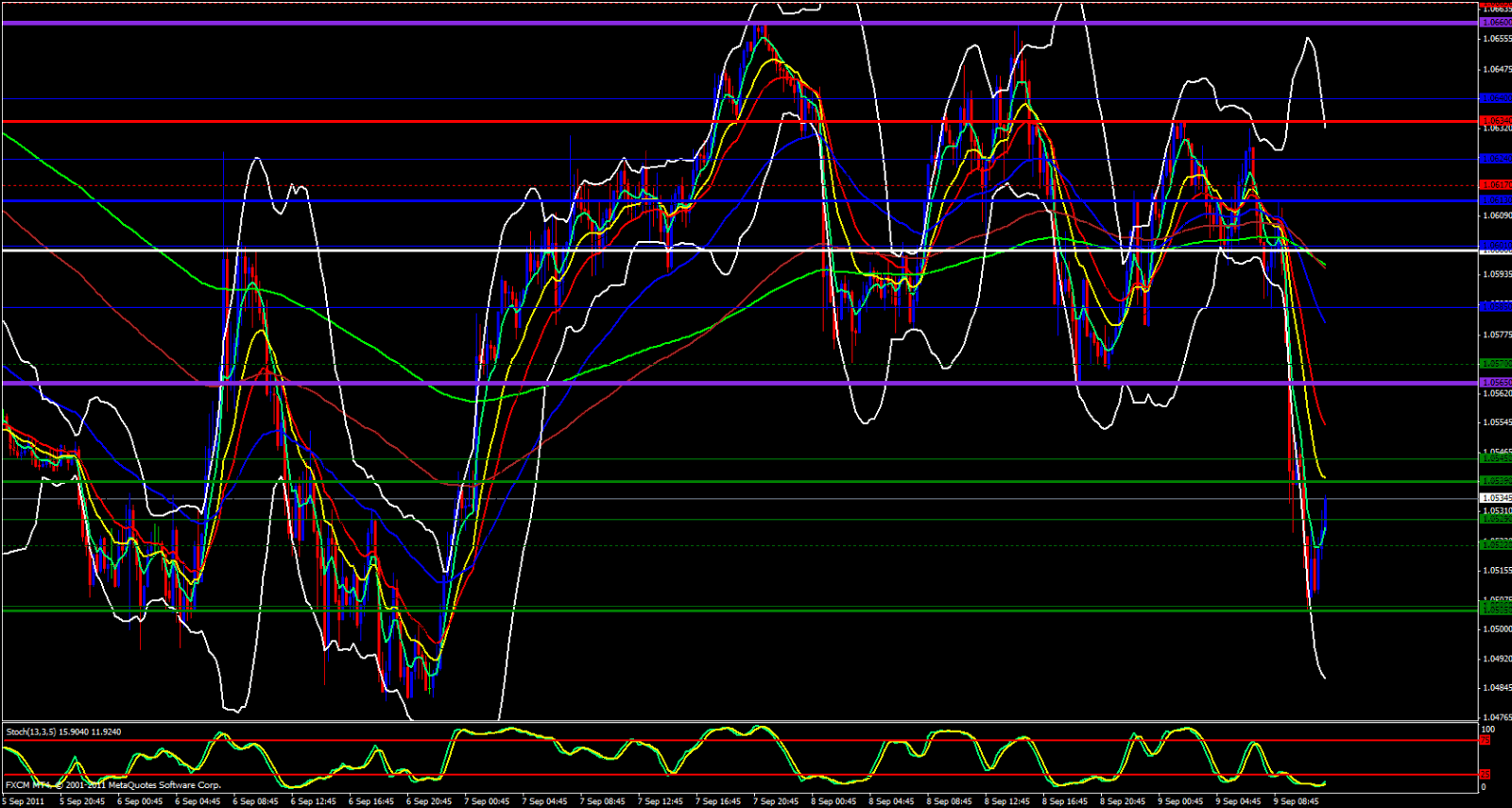
Task: Click the 5 Sep 2011 date label
Action: click(x=26, y=801)
